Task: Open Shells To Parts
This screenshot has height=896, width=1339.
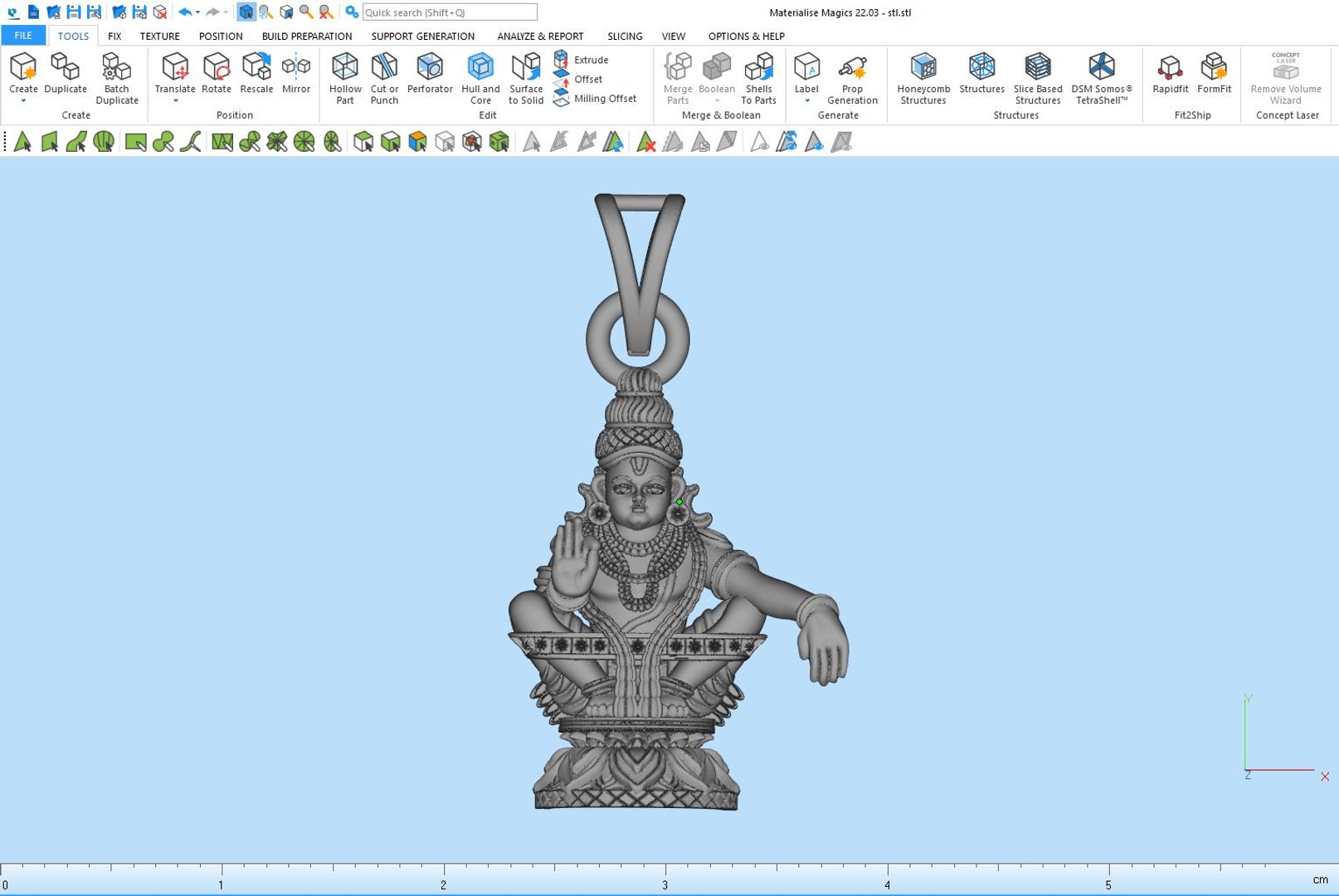Action: point(758,78)
